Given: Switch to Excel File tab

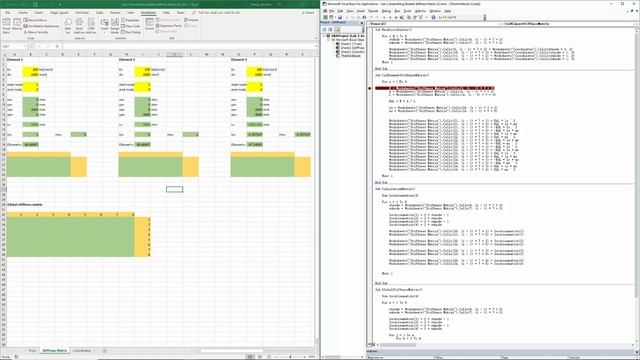Looking at the screenshot, I should (7, 13).
